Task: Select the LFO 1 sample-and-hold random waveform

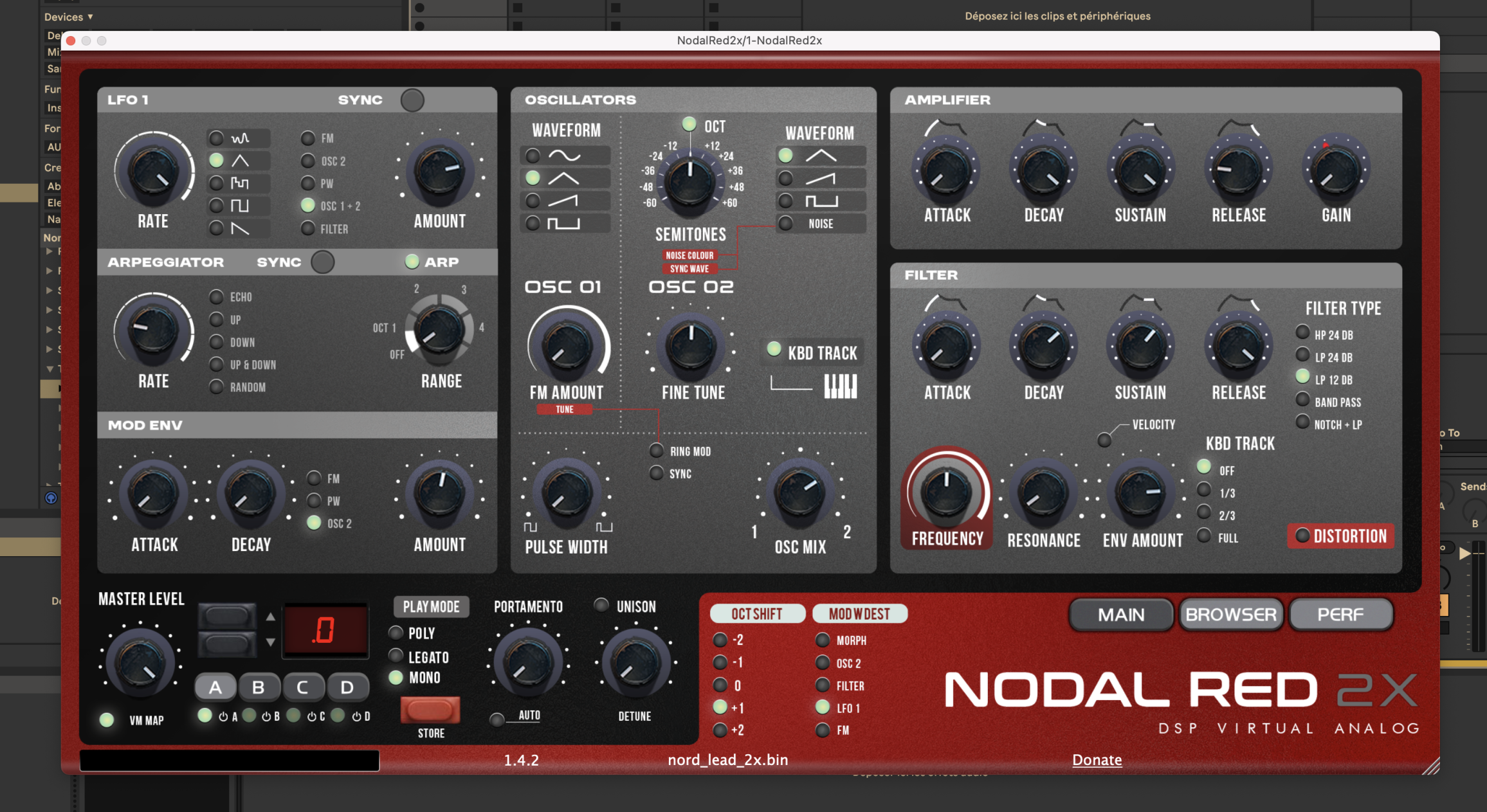Action: coord(239,183)
